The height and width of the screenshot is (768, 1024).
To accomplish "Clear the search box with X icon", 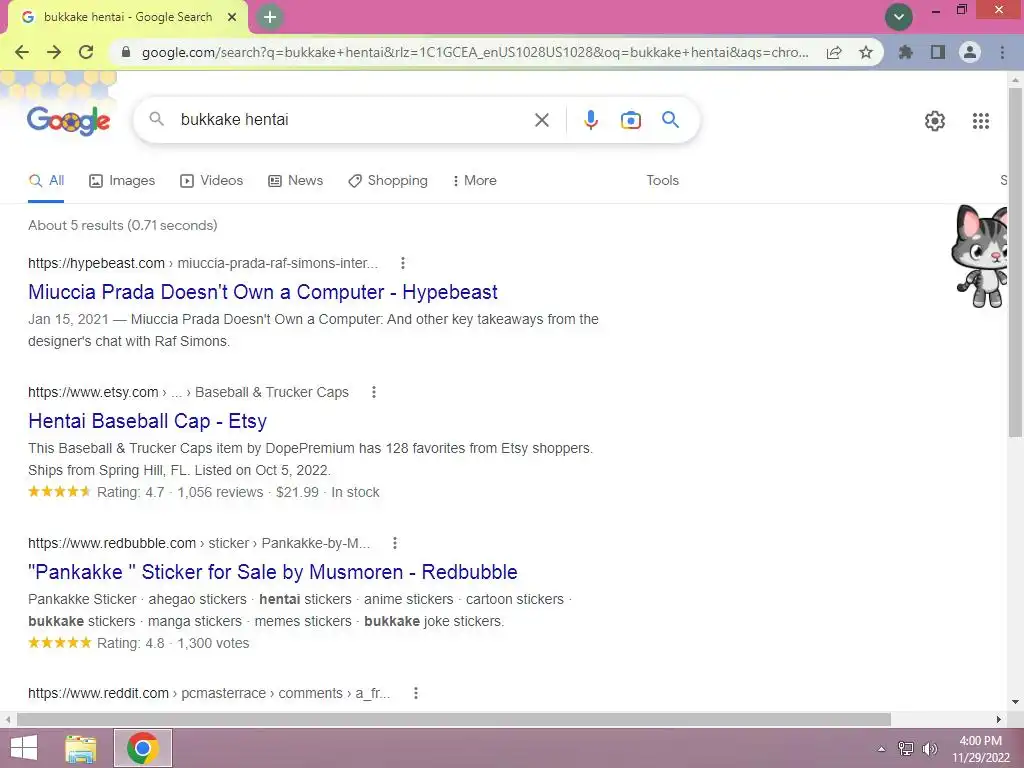I will point(541,120).
